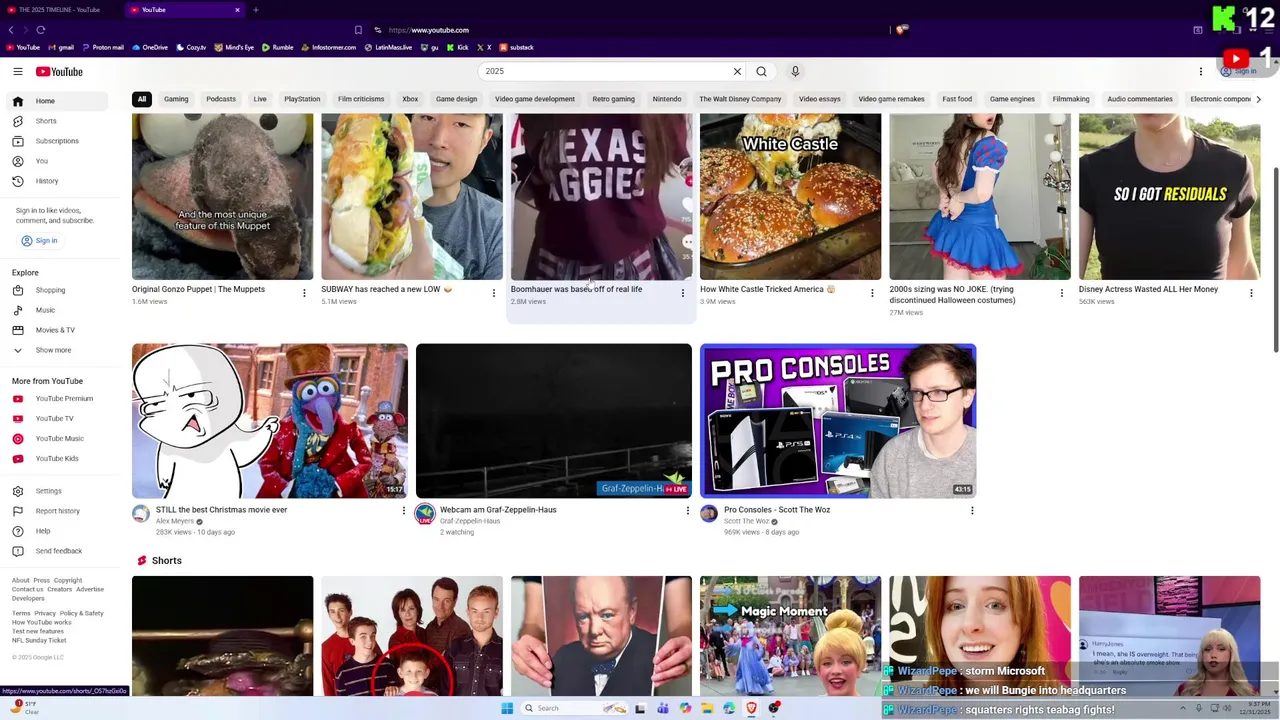Open Subscriptions in sidebar
Screen dimensions: 1280x720
[x=58, y=141]
